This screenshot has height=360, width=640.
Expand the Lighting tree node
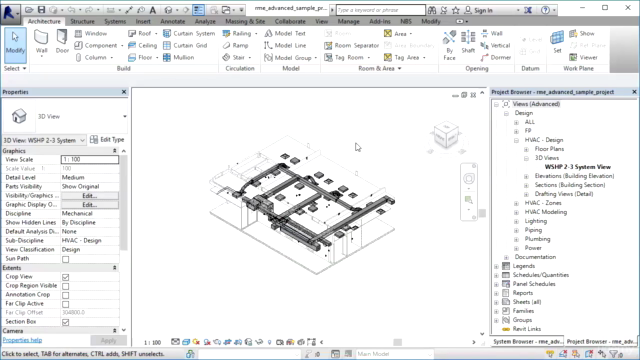[x=516, y=221]
